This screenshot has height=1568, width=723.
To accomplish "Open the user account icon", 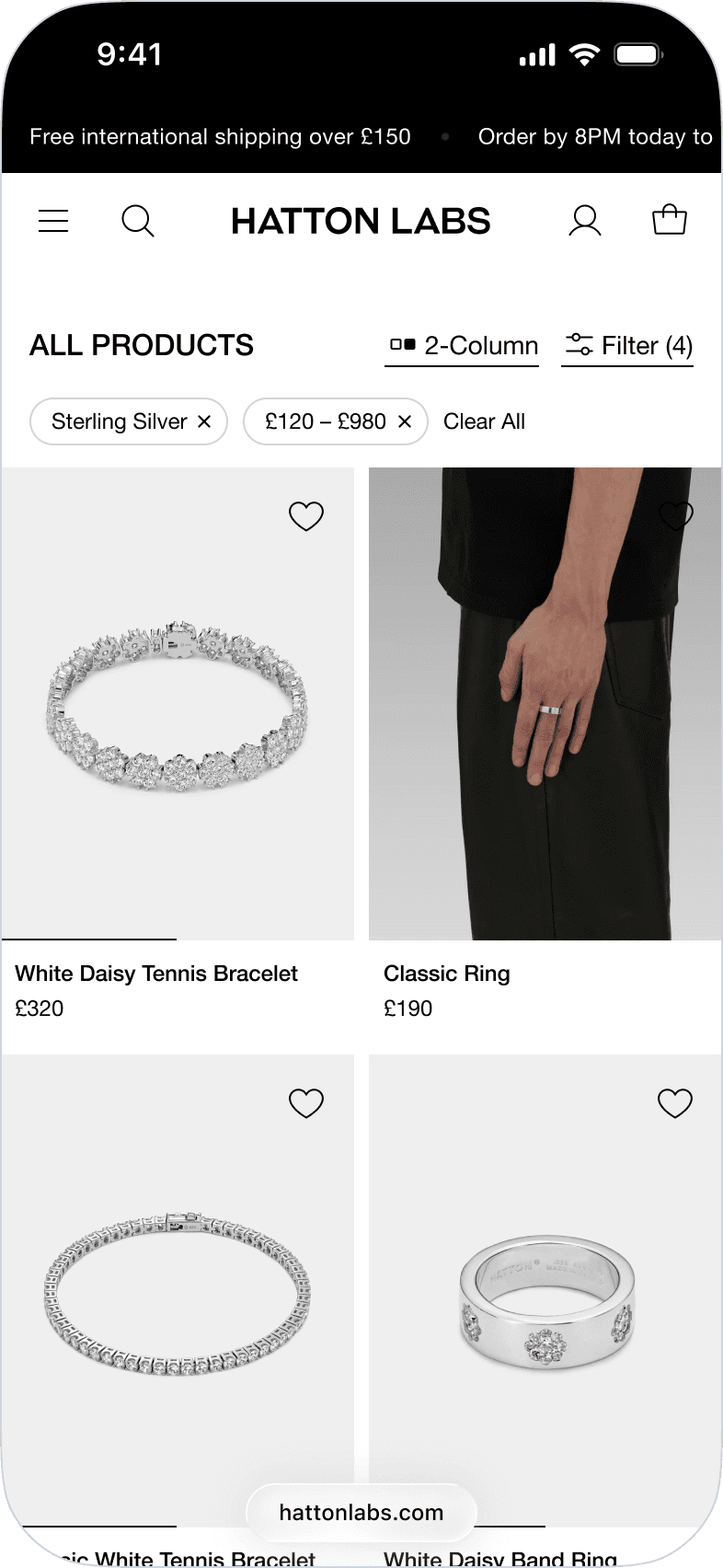I will [585, 221].
